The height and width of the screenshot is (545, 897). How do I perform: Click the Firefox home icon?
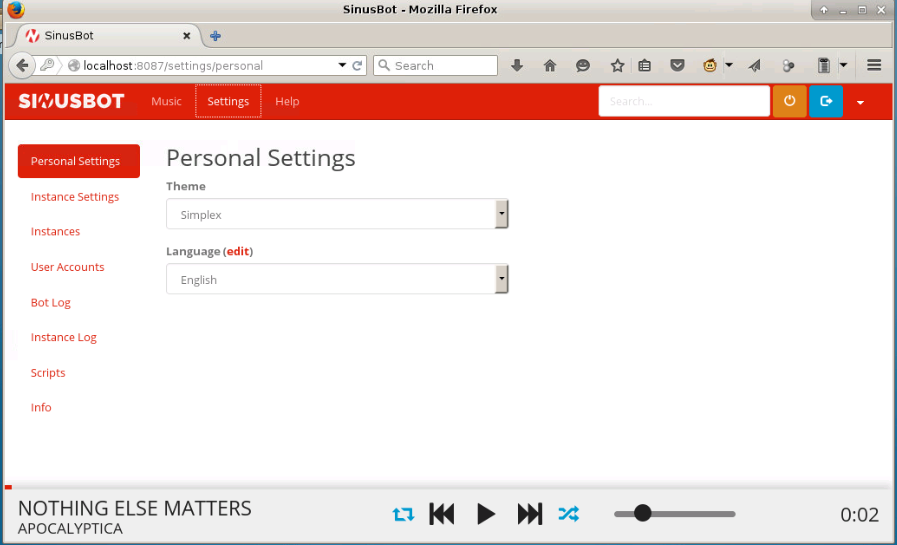point(550,66)
